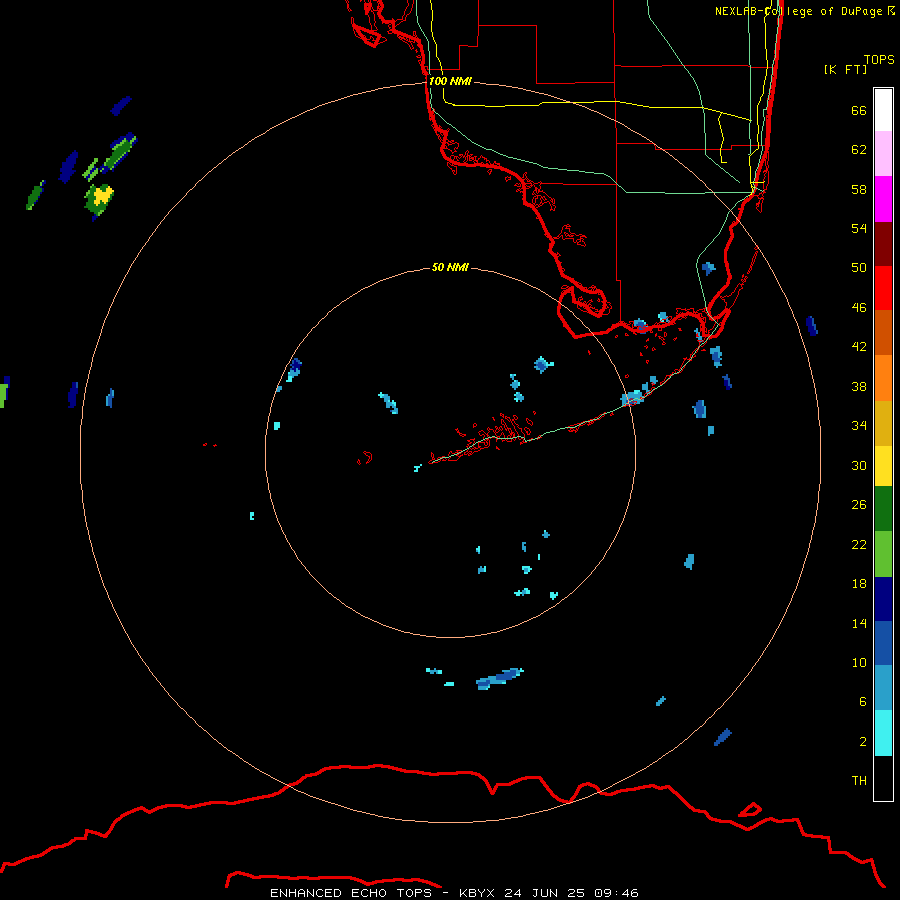Select the 22 value on the legend
Screen dimensions: 900x900
[859, 544]
